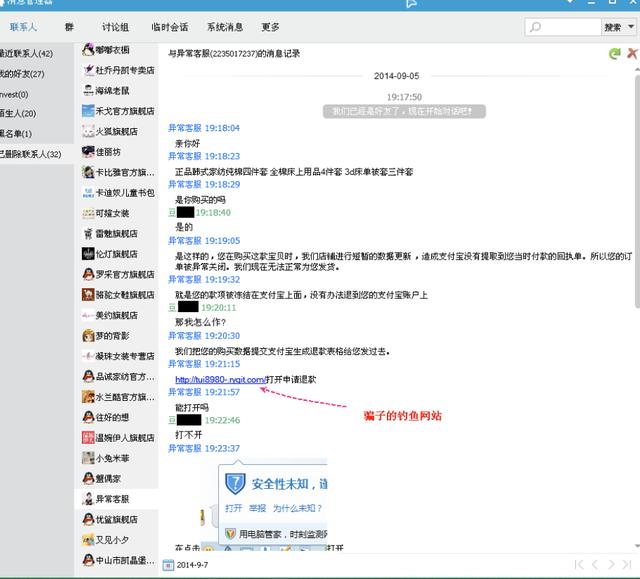Image resolution: width=640 pixels, height=579 pixels.
Task: Click avatar of 温婉伊人旗舰店
Action: (88, 438)
